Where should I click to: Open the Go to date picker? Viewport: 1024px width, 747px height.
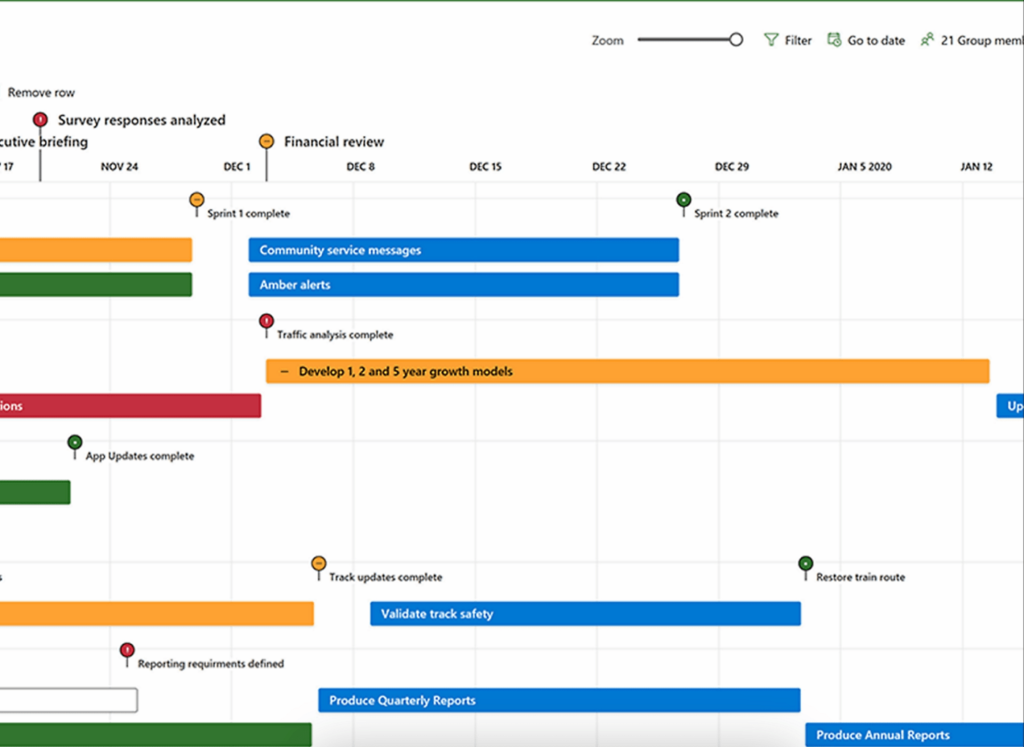[866, 40]
